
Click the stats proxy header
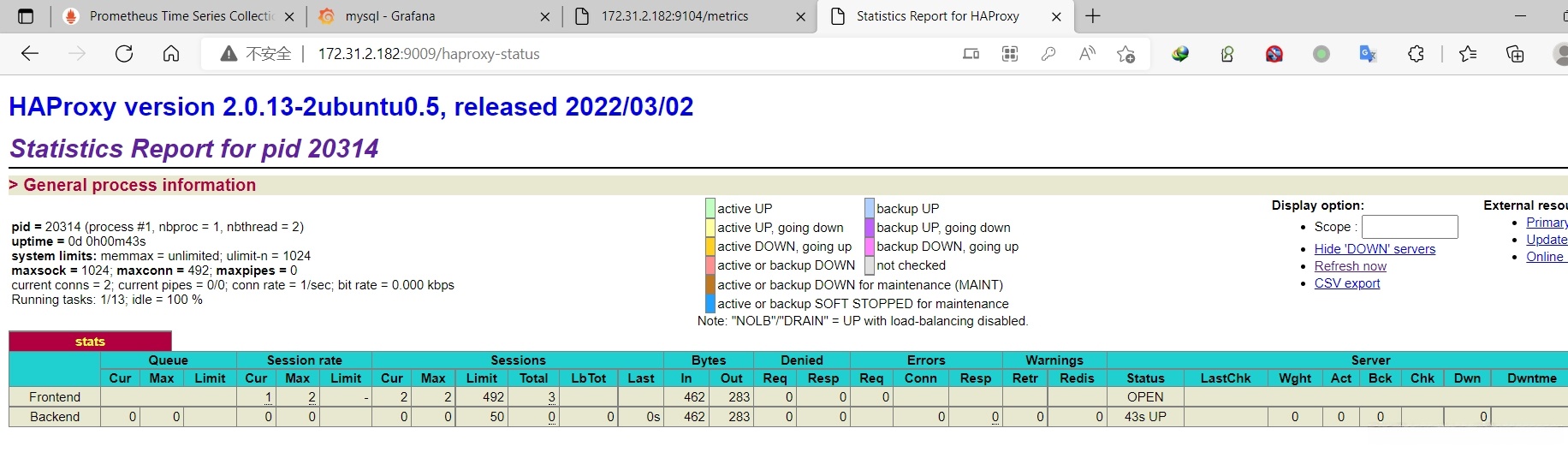(90, 342)
